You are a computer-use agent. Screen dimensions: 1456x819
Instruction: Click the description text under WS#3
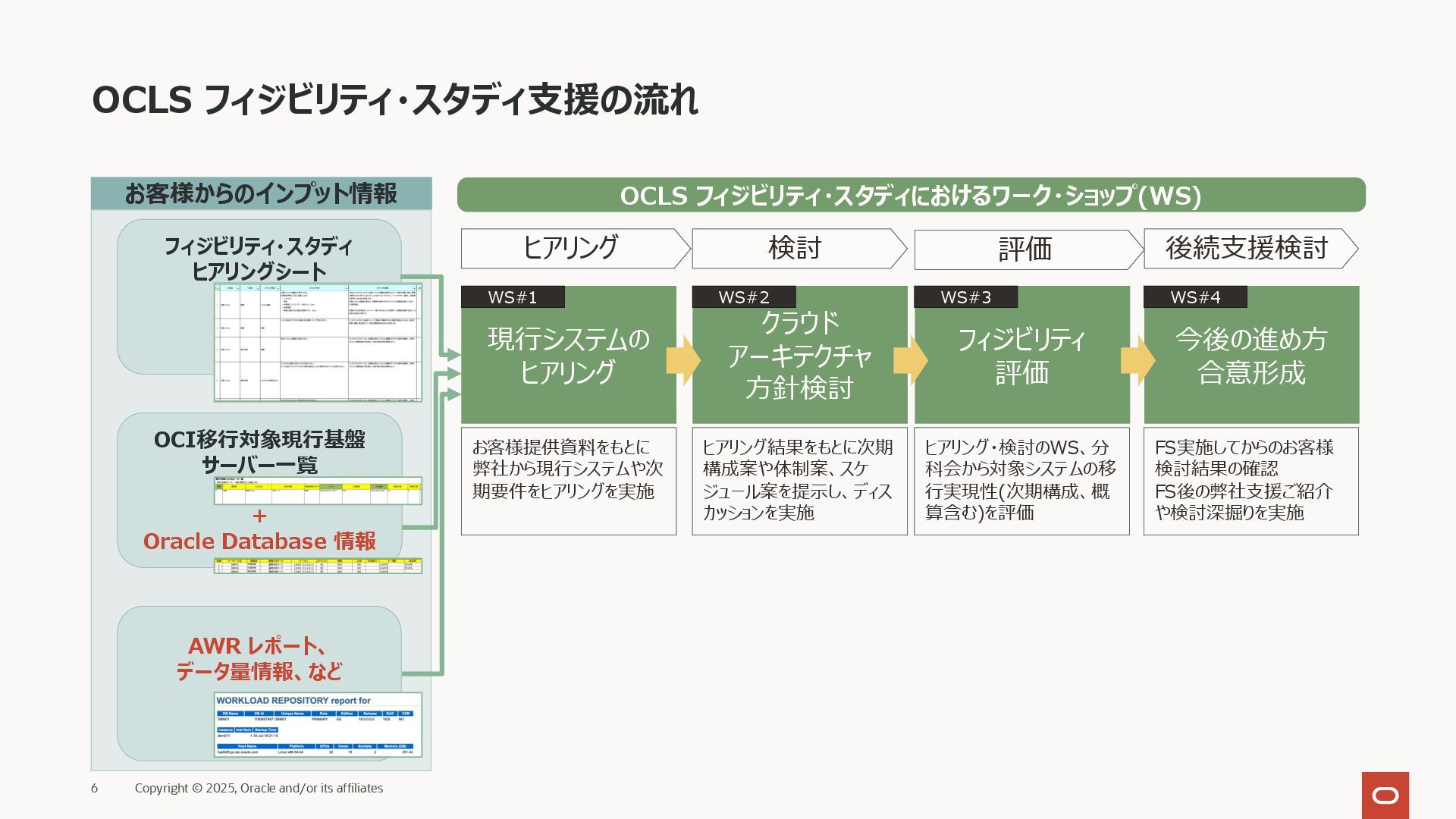(1021, 480)
